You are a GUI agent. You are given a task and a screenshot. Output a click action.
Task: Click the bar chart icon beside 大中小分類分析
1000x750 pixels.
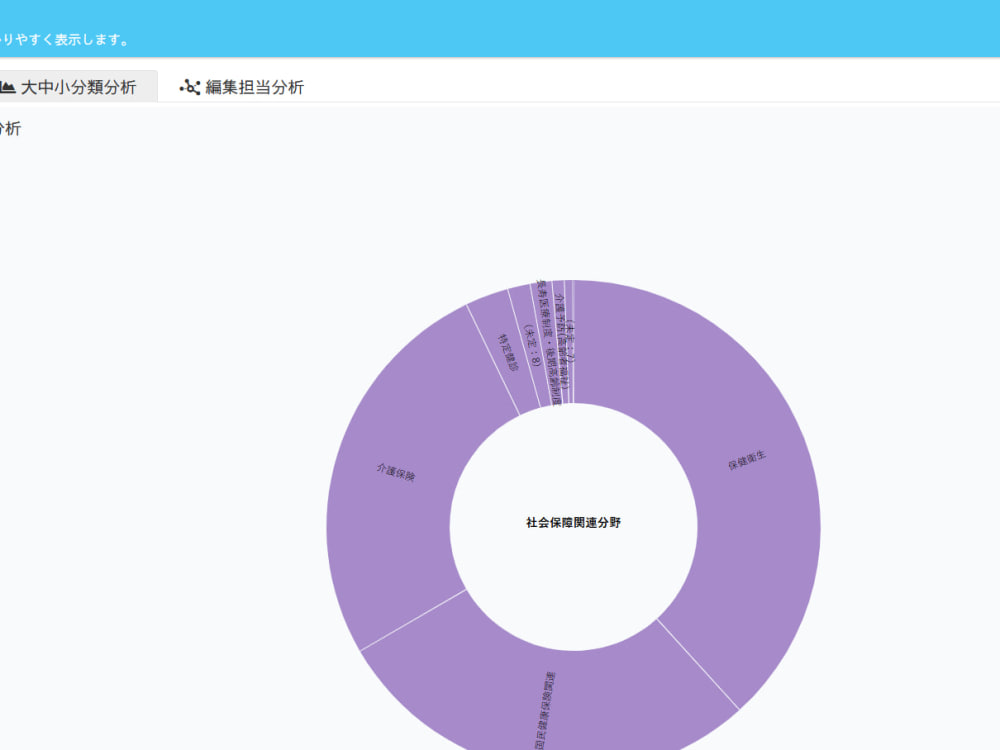(10, 87)
